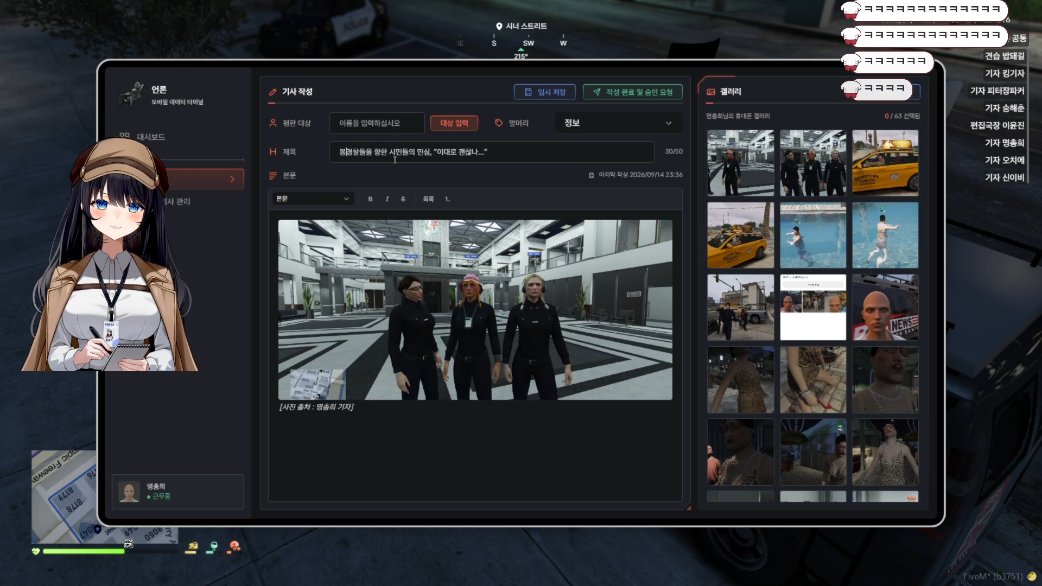Viewport: 1042px width, 586px height.
Task: Focus the 이름을 입력하십시오 name input field
Action: click(377, 123)
